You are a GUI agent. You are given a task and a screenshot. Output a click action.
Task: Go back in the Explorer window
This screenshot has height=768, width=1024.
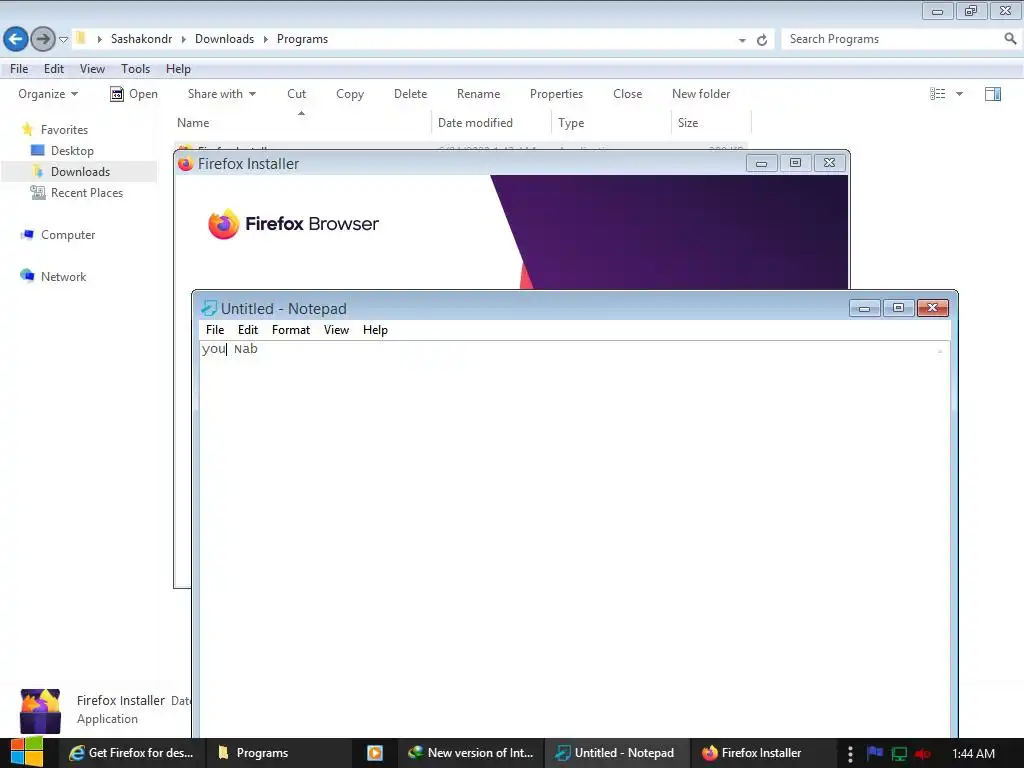click(16, 39)
